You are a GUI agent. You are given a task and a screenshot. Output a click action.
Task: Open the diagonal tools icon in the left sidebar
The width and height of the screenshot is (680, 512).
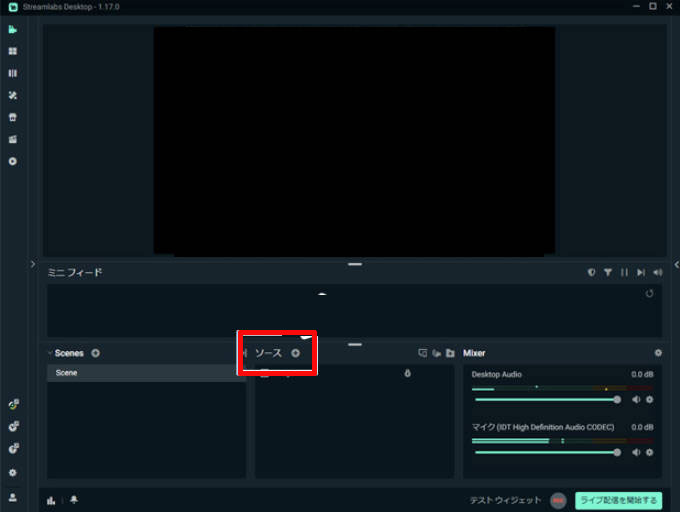[13, 95]
